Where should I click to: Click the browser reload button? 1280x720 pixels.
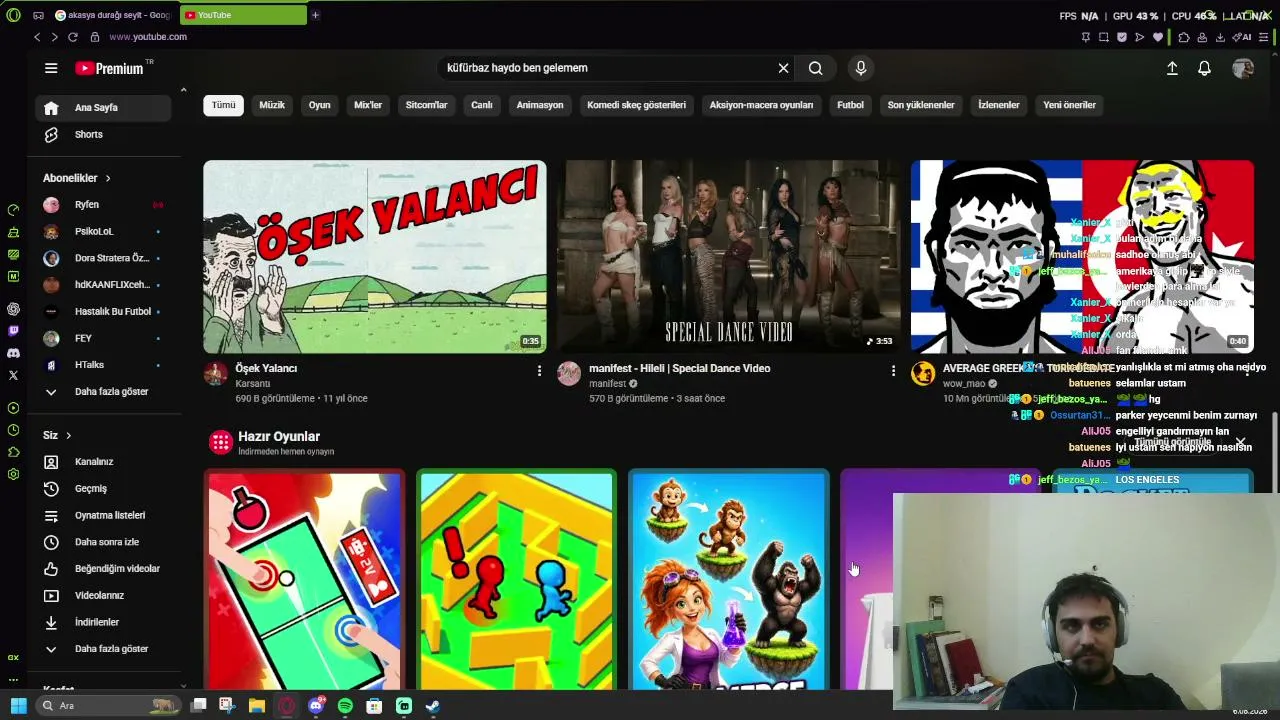tap(73, 37)
